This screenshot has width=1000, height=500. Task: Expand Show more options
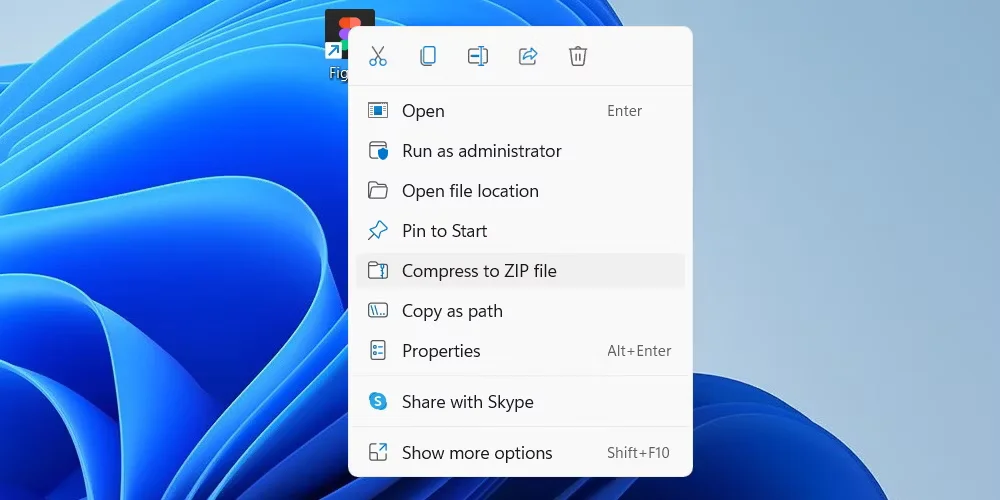(477, 453)
